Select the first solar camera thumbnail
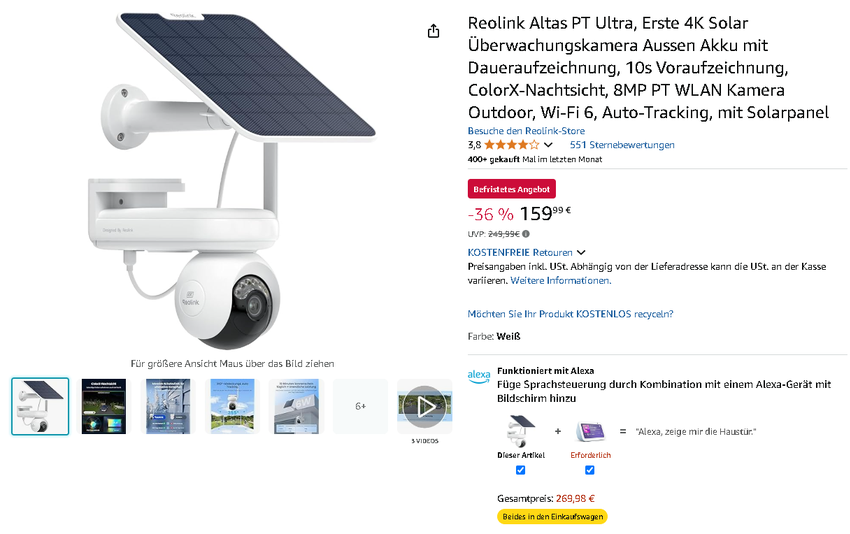Image resolution: width=850 pixels, height=534 pixels. click(x=40, y=406)
